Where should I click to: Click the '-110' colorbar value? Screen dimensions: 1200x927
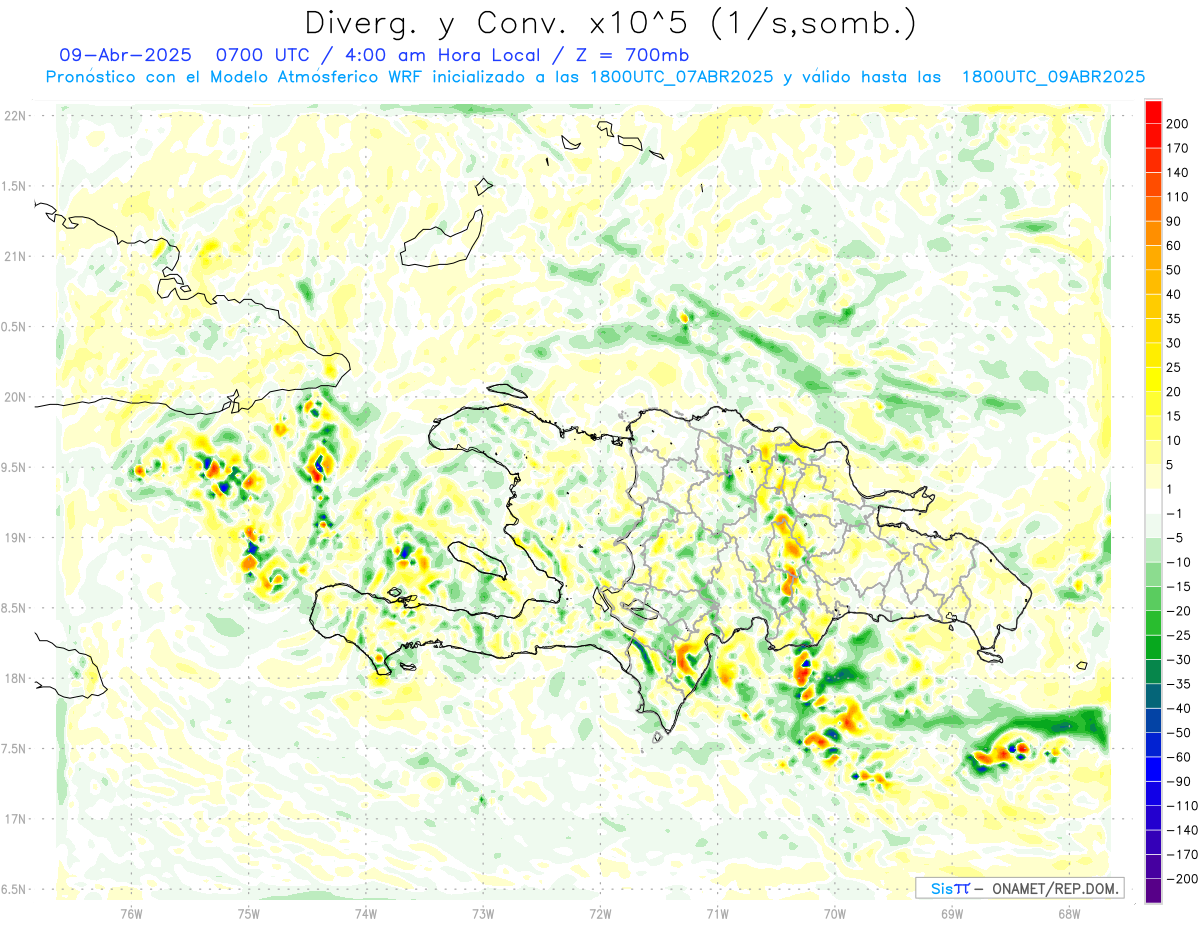click(1180, 806)
